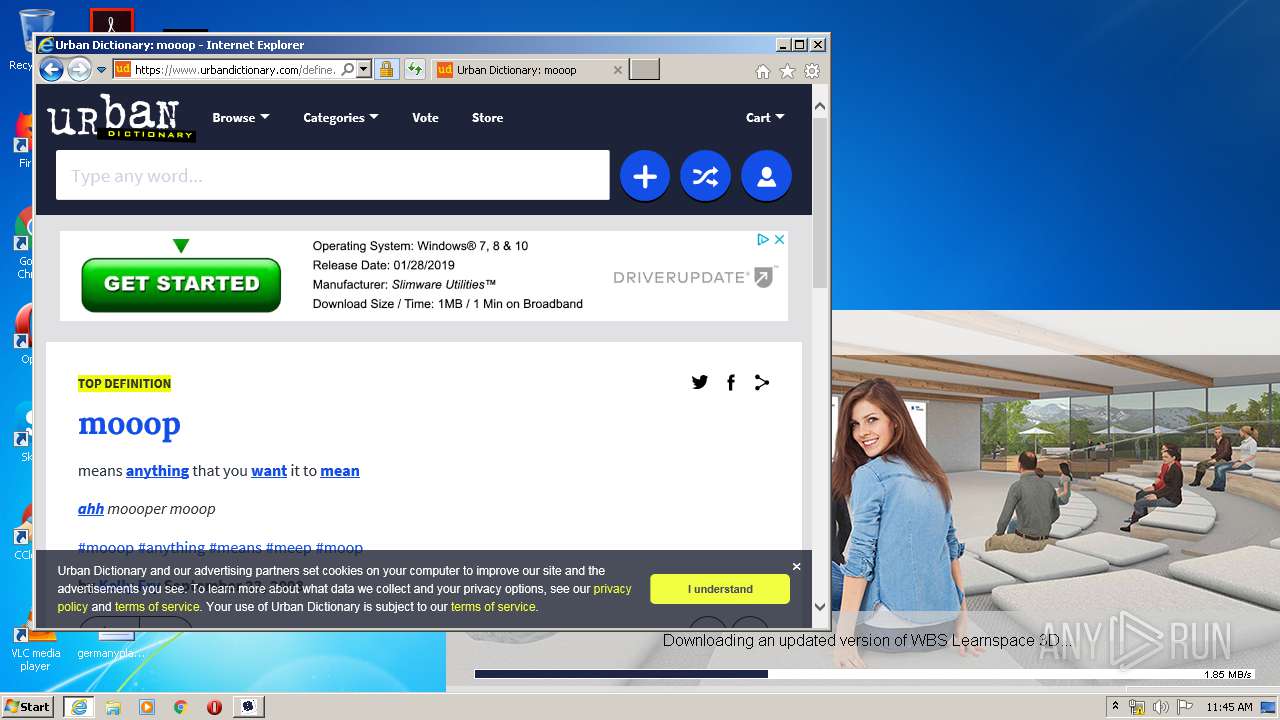
Task: Click the #meep hashtag
Action: pyautogui.click(x=289, y=548)
